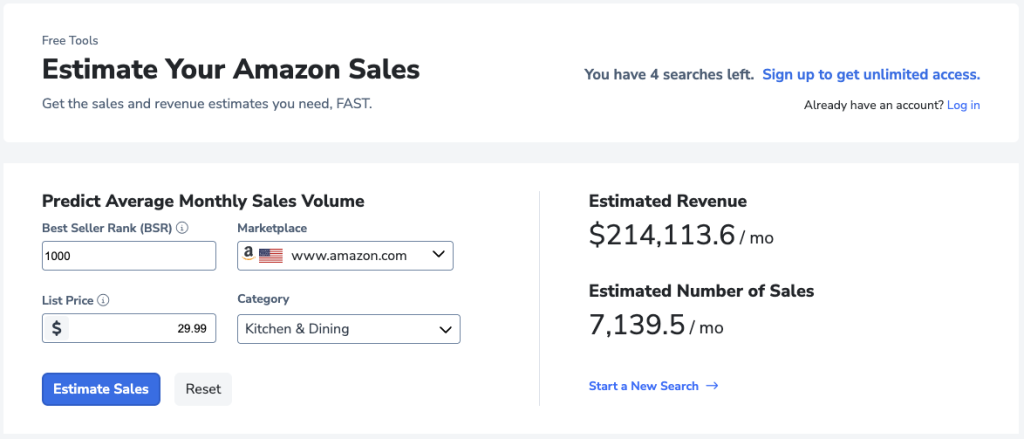The height and width of the screenshot is (439, 1024).
Task: Click the arrow beside Start a New Search
Action: click(x=712, y=386)
